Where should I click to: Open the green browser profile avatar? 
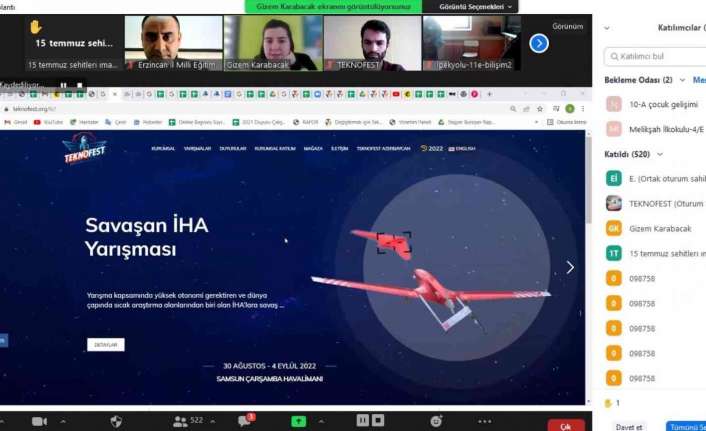click(x=570, y=109)
